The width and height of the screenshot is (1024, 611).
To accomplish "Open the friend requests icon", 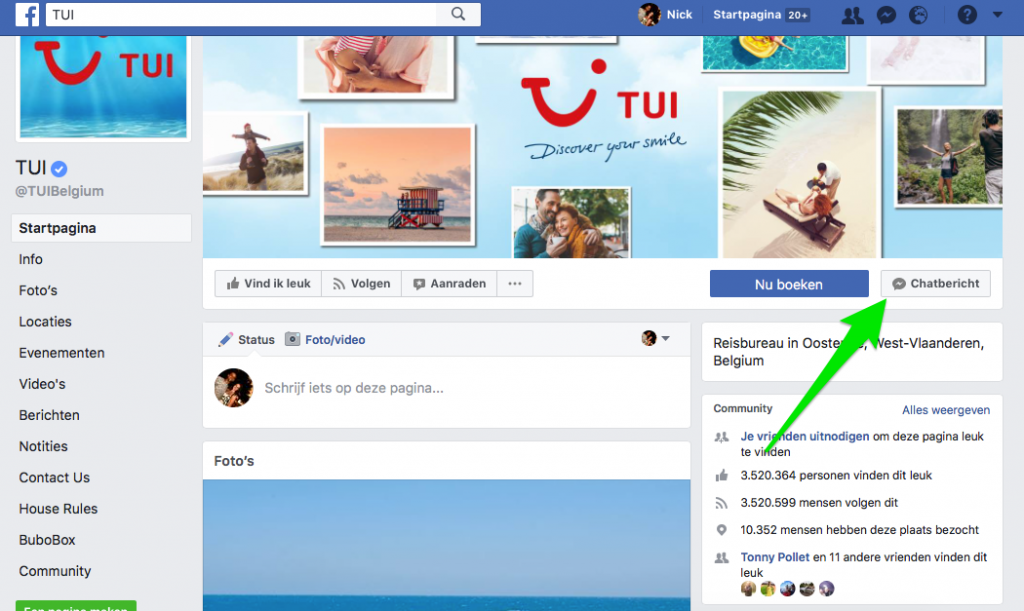I will coord(852,15).
